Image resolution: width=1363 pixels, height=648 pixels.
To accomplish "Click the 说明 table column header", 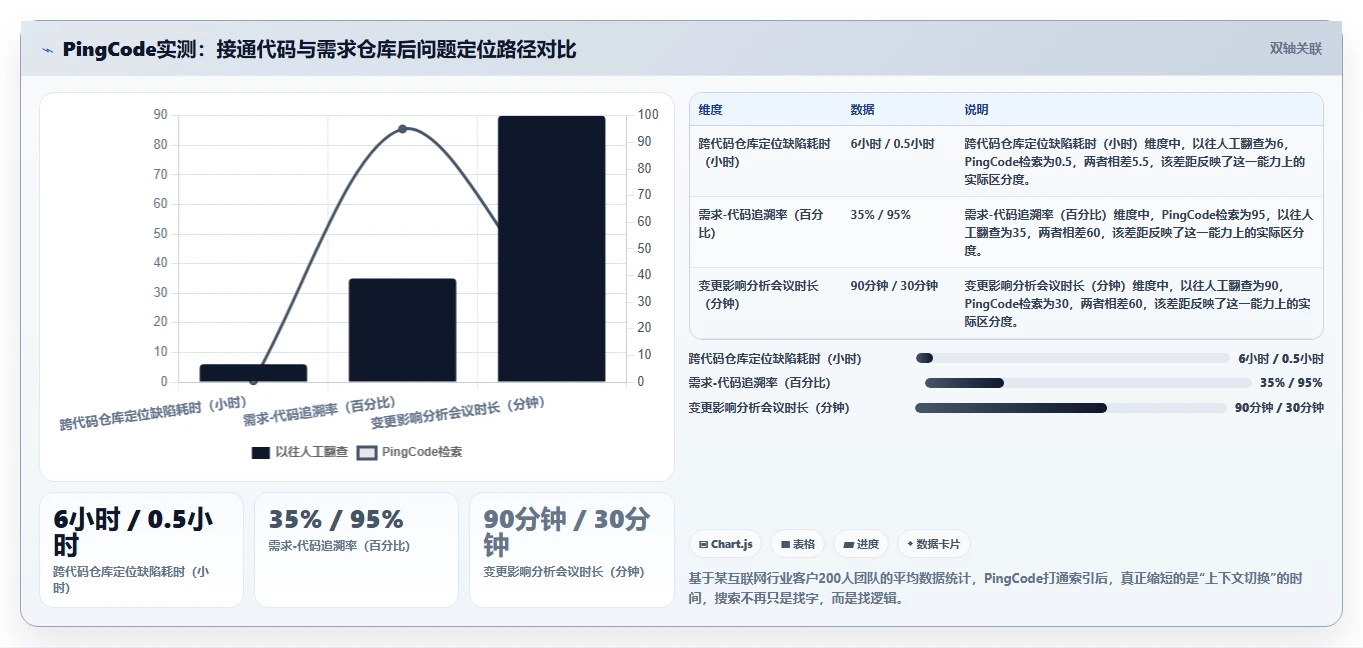I will point(976,110).
